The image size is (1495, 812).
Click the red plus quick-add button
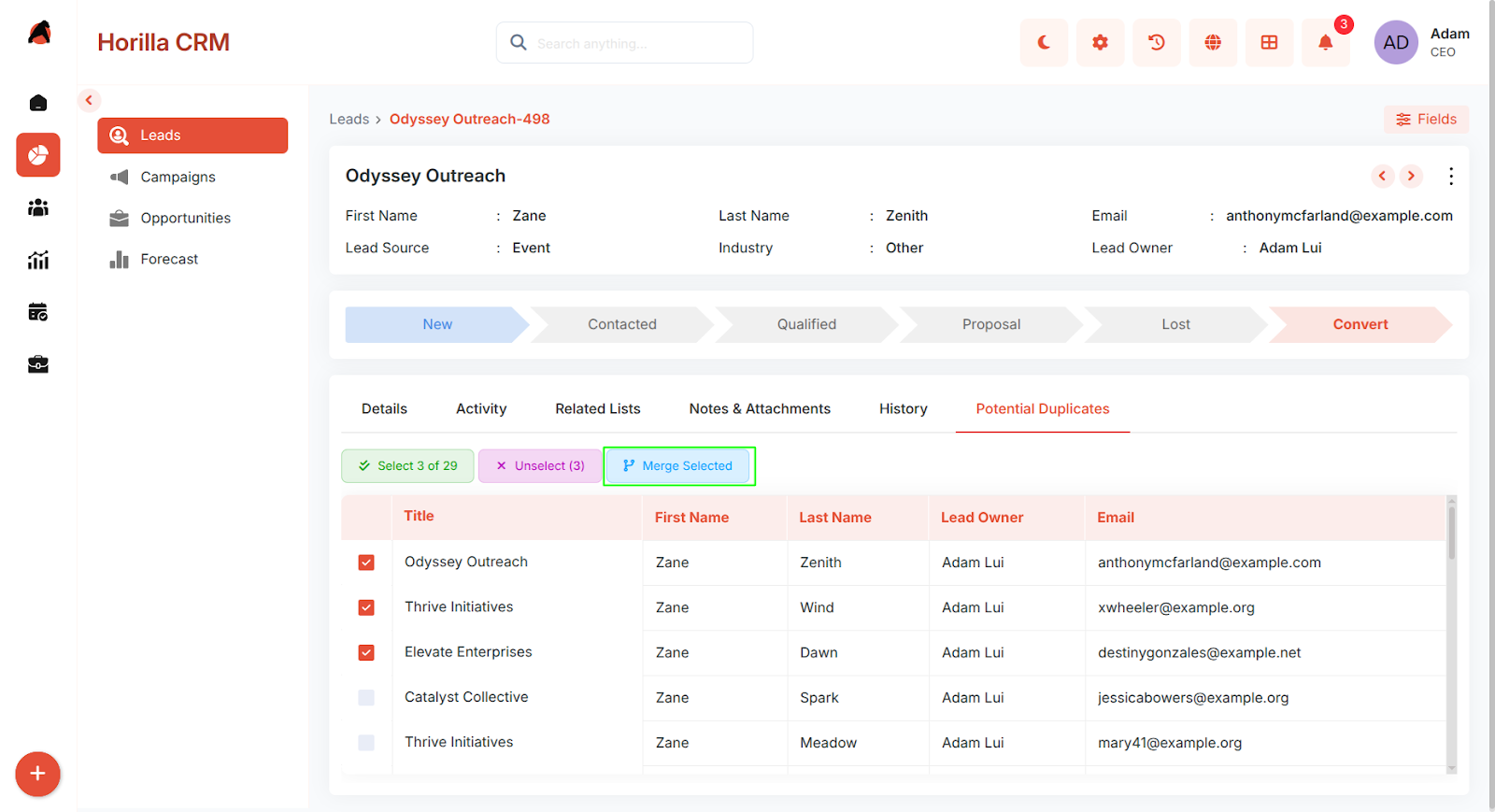click(x=37, y=774)
